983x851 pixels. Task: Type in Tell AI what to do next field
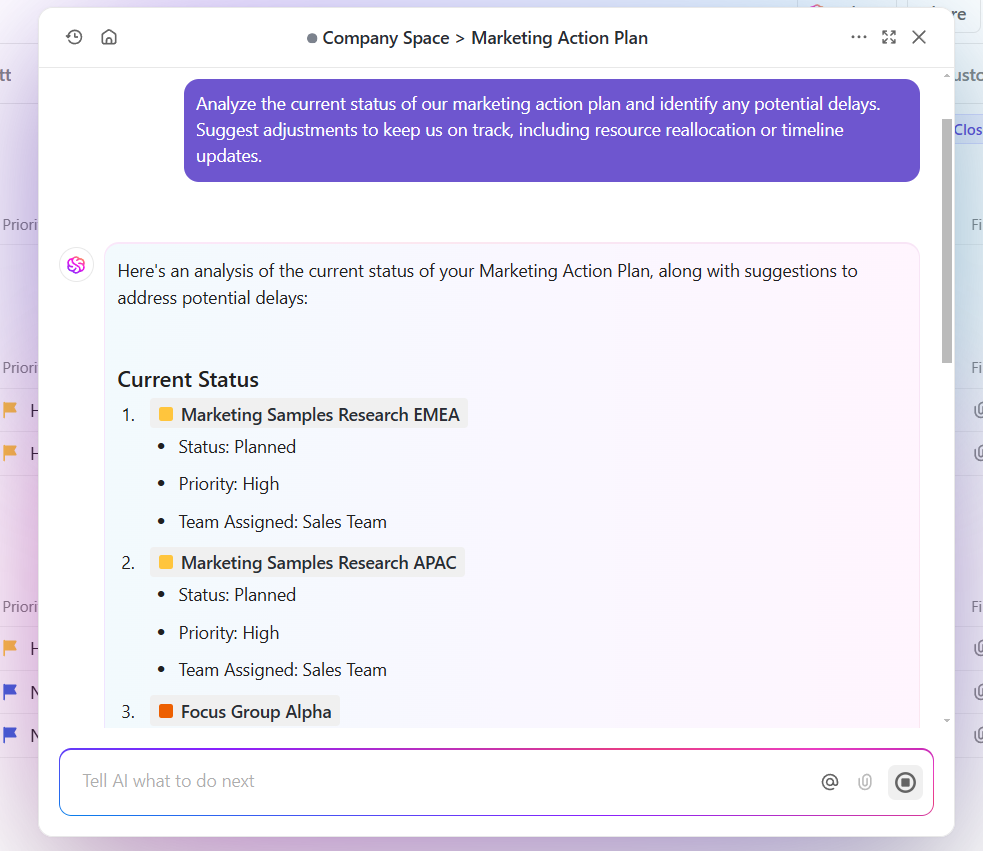pos(430,781)
